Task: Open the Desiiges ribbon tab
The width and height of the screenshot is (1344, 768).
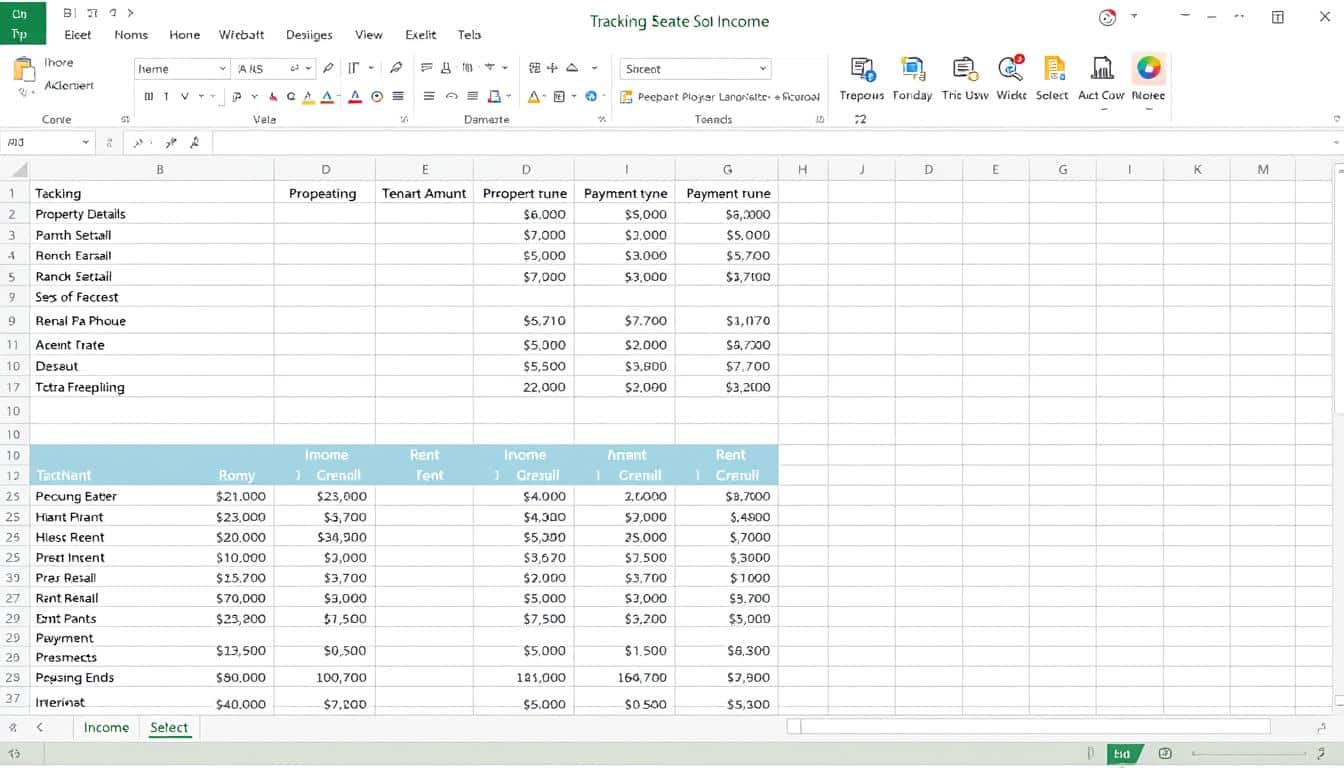Action: (x=309, y=34)
